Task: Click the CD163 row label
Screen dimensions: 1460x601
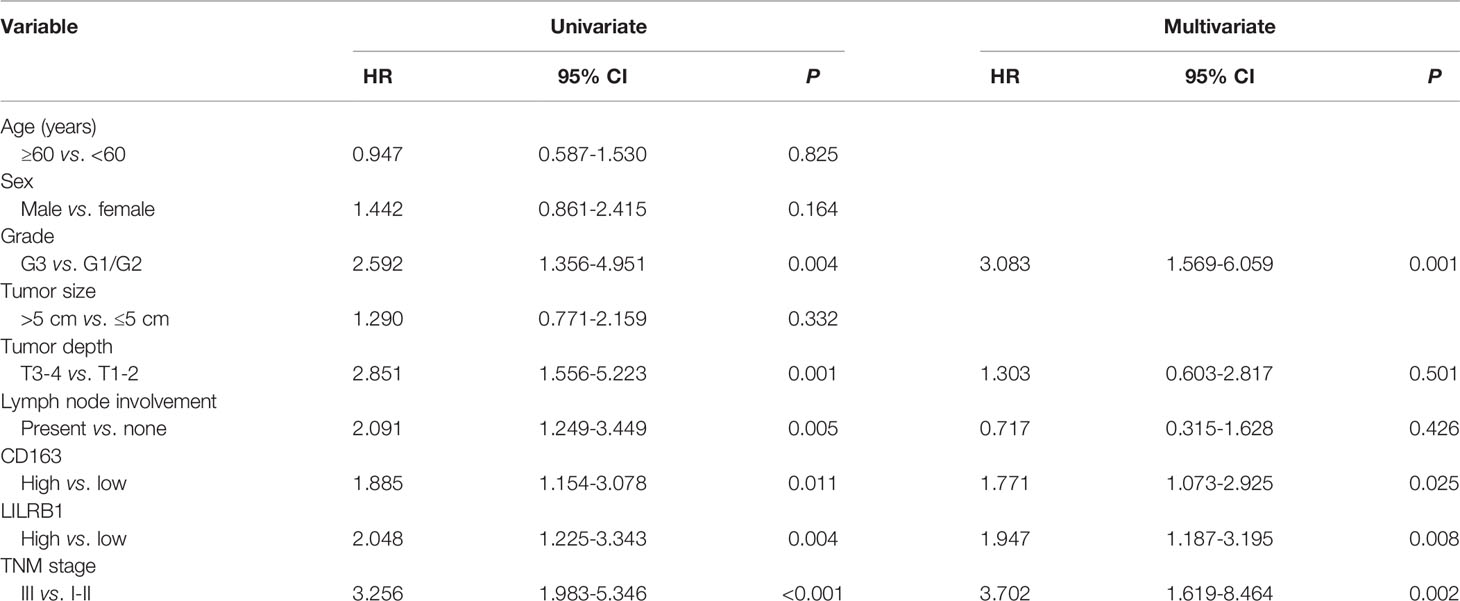Action: click(24, 456)
